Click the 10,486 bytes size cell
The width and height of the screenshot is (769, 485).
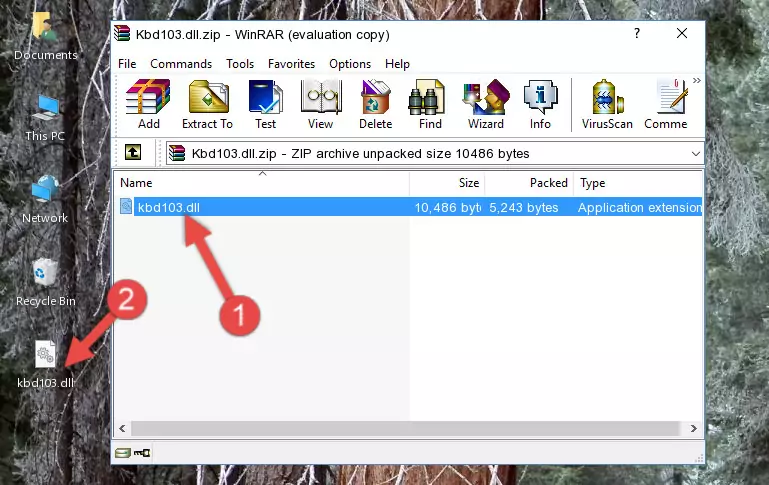click(x=447, y=207)
